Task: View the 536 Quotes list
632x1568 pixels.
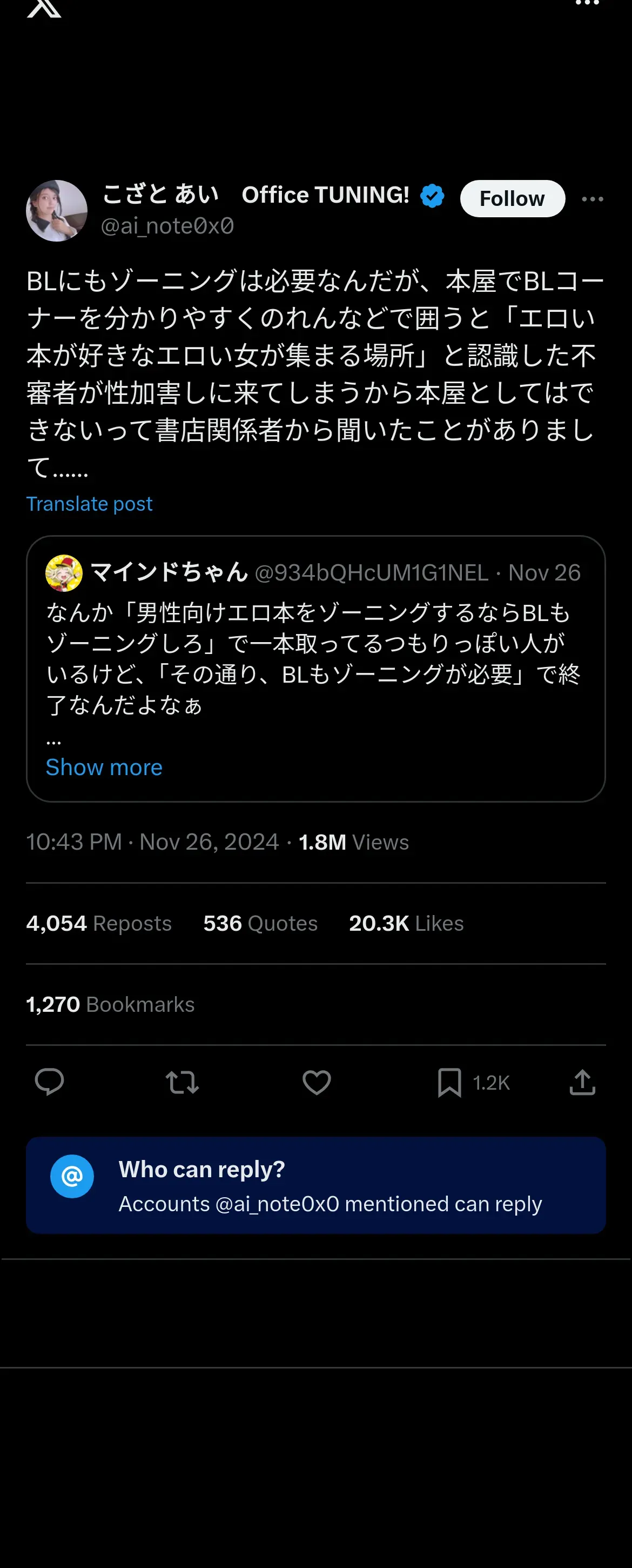Action: [260, 923]
